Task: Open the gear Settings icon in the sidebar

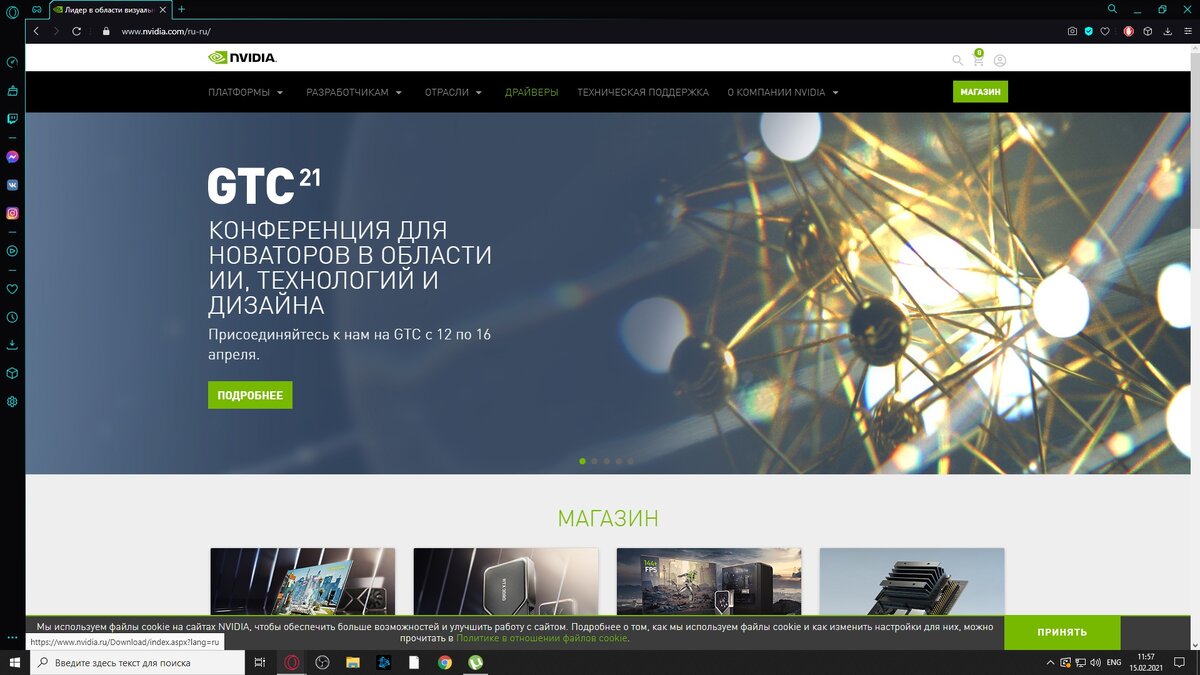Action: [12, 401]
